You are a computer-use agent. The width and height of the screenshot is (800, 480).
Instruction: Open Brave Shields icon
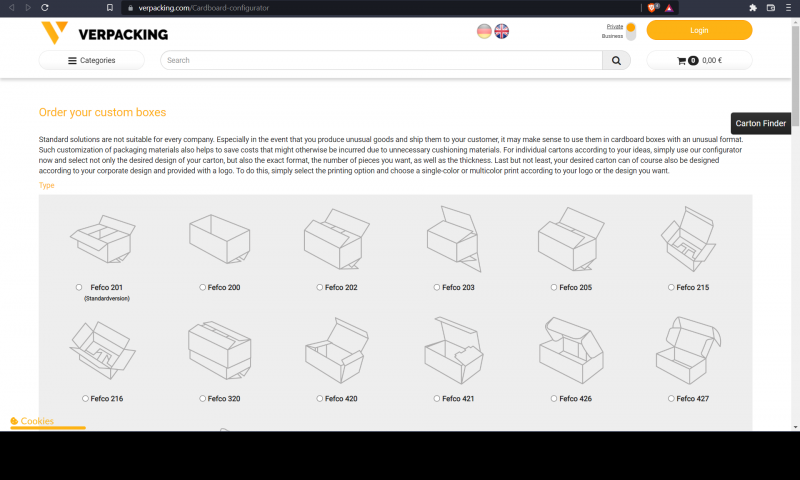point(653,8)
